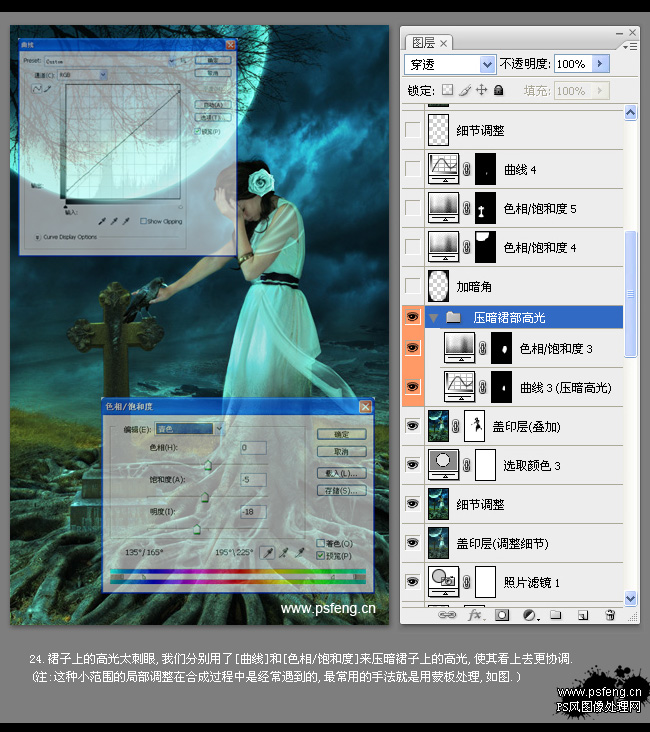Create a new adjustment layer from the half-circle icon

point(530,615)
